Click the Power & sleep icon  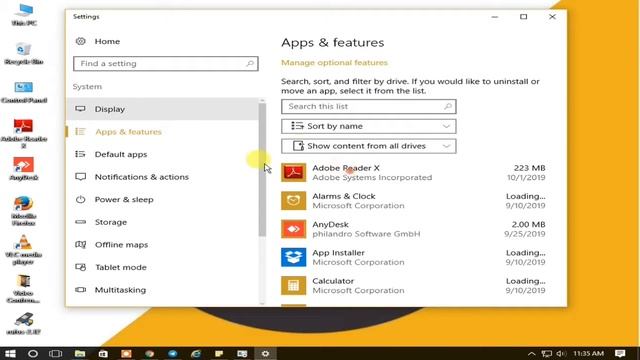pos(80,199)
